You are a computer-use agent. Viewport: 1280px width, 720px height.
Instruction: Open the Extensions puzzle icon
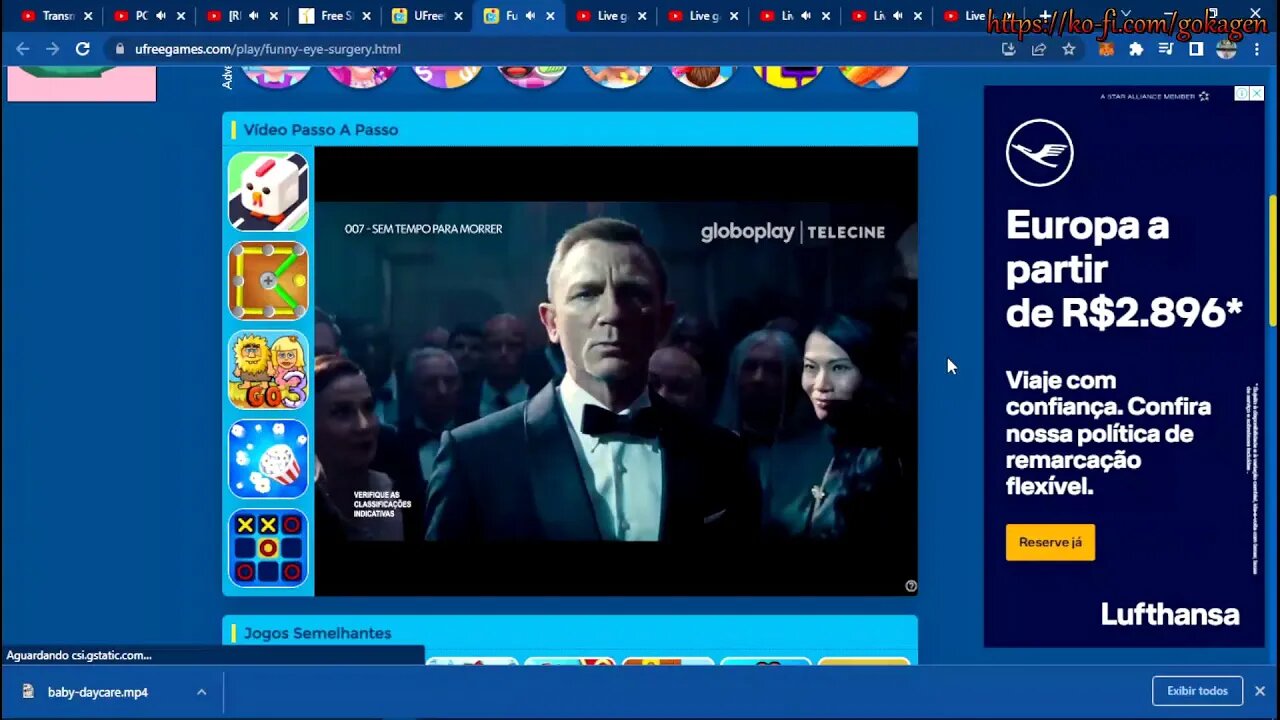[1136, 49]
